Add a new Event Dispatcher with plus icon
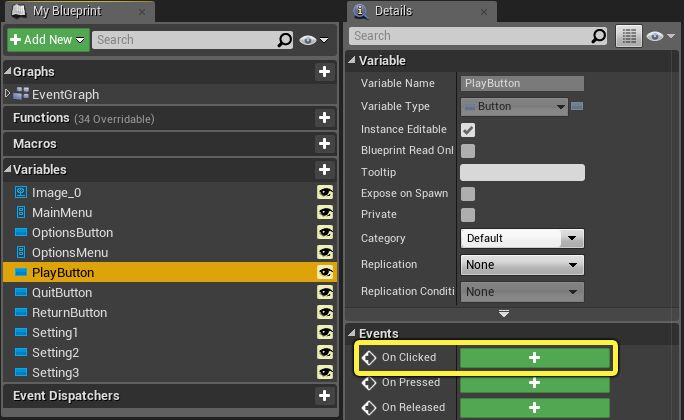Screen dimensions: 684x420 click(x=324, y=396)
